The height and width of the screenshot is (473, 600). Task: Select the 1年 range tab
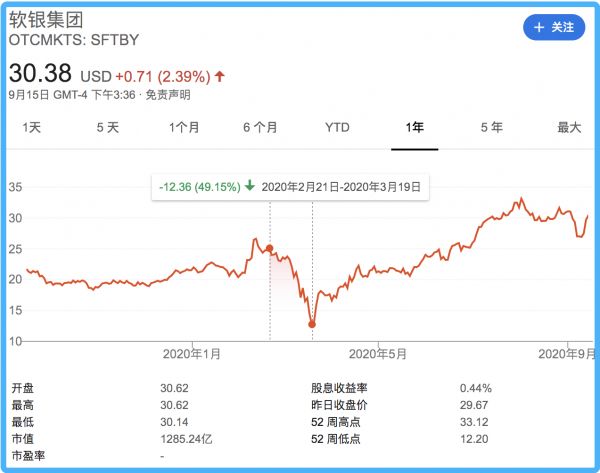[x=414, y=127]
